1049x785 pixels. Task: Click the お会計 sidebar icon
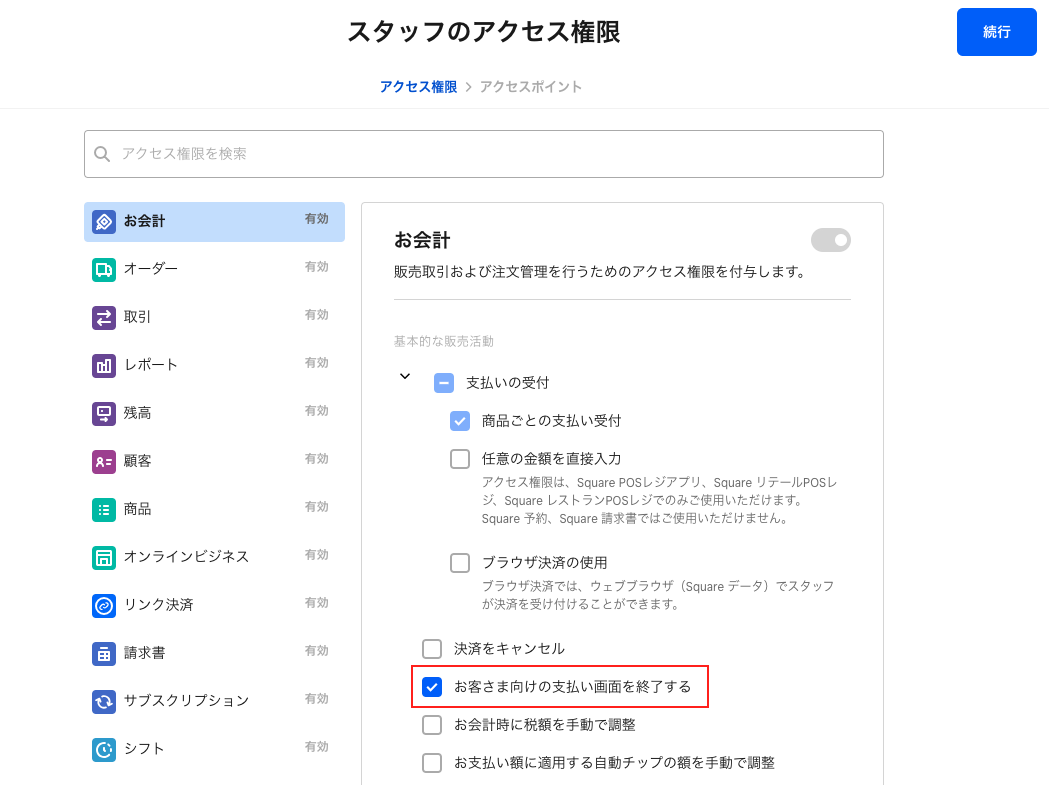[x=104, y=222]
